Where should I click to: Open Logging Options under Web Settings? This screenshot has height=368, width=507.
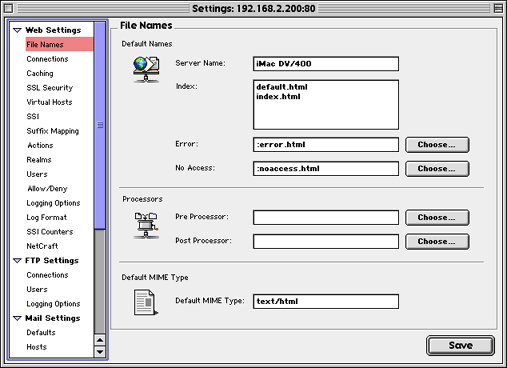coord(53,203)
